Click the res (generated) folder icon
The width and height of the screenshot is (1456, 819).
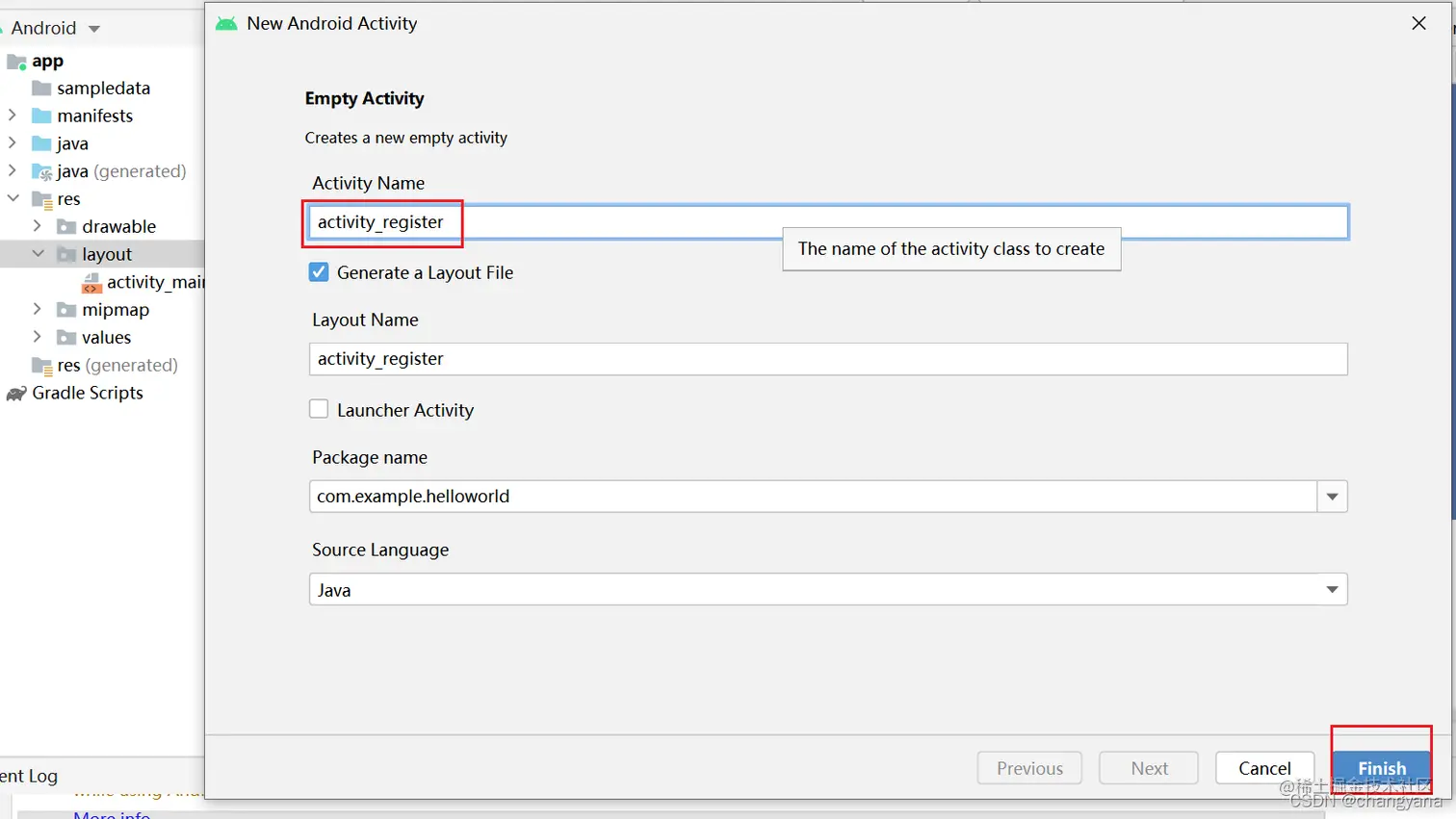click(41, 366)
